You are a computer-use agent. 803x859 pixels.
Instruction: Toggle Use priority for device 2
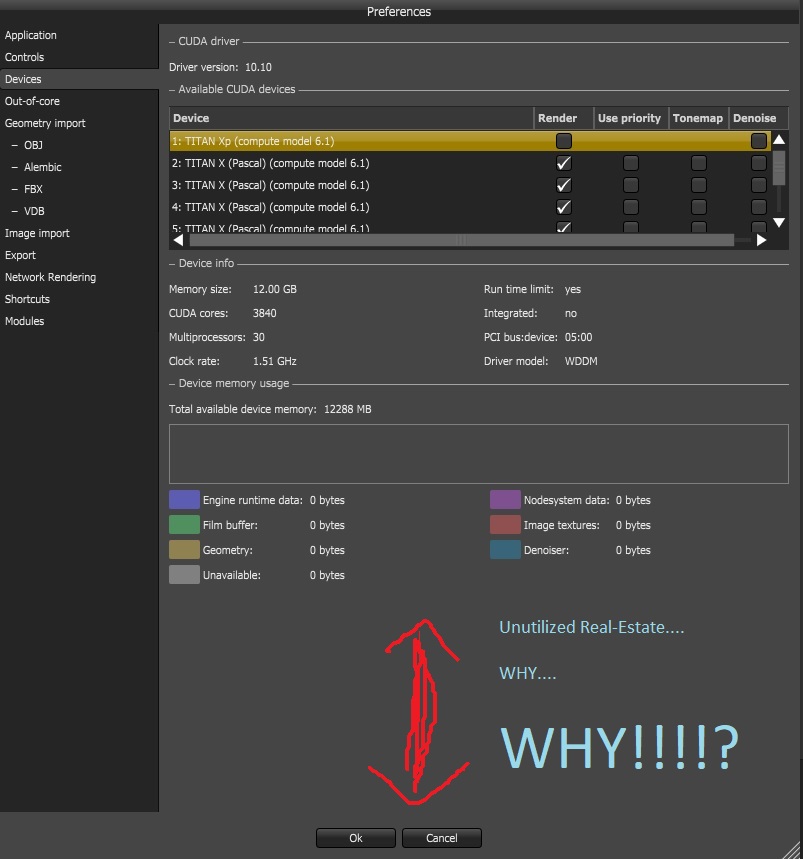click(630, 163)
